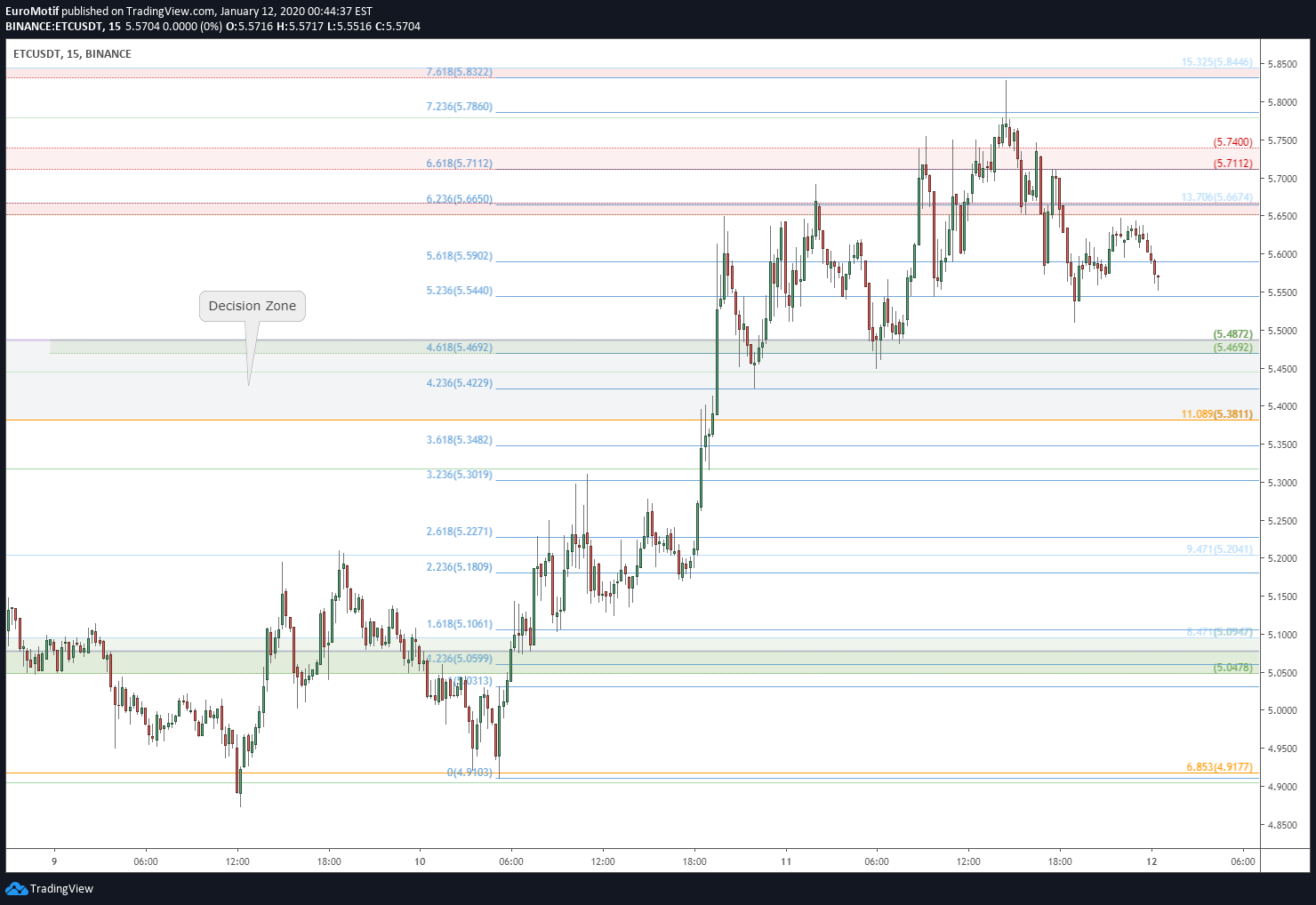Click the 9.471(5.2041) extension label
The height and width of the screenshot is (905, 1316).
tap(1220, 549)
